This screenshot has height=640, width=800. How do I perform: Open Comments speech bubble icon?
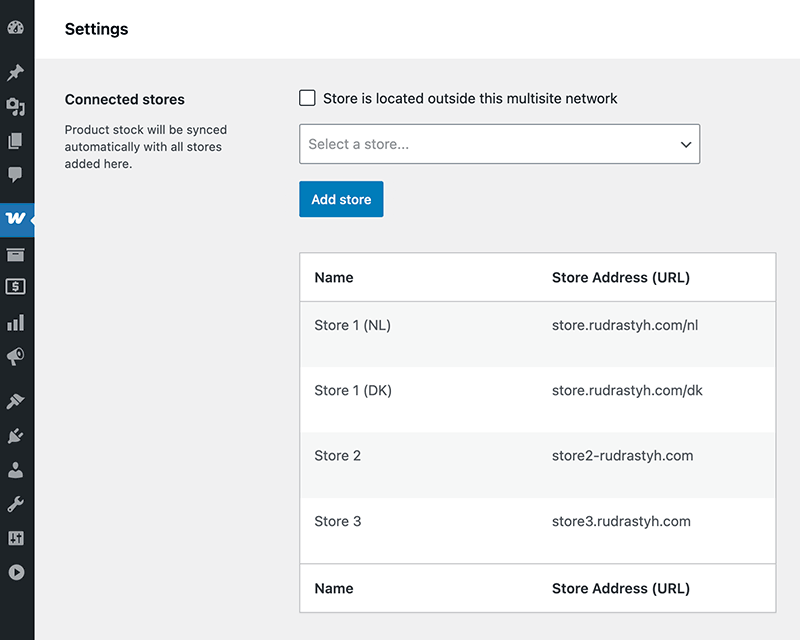click(x=15, y=175)
